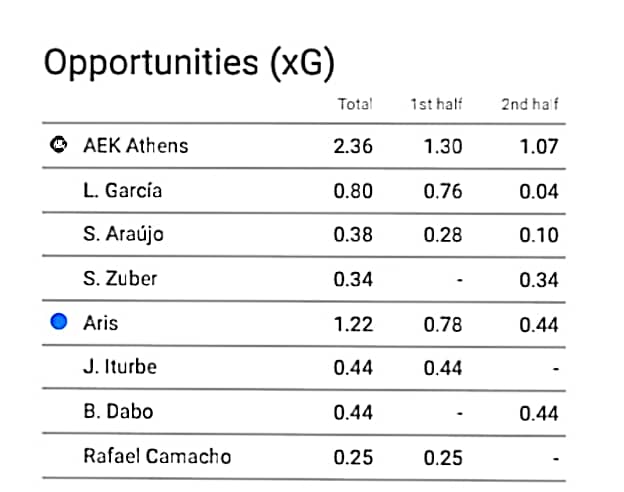Select AEK Athens 2nd half value 1.07
The width and height of the screenshot is (624, 492).
pyautogui.click(x=539, y=146)
